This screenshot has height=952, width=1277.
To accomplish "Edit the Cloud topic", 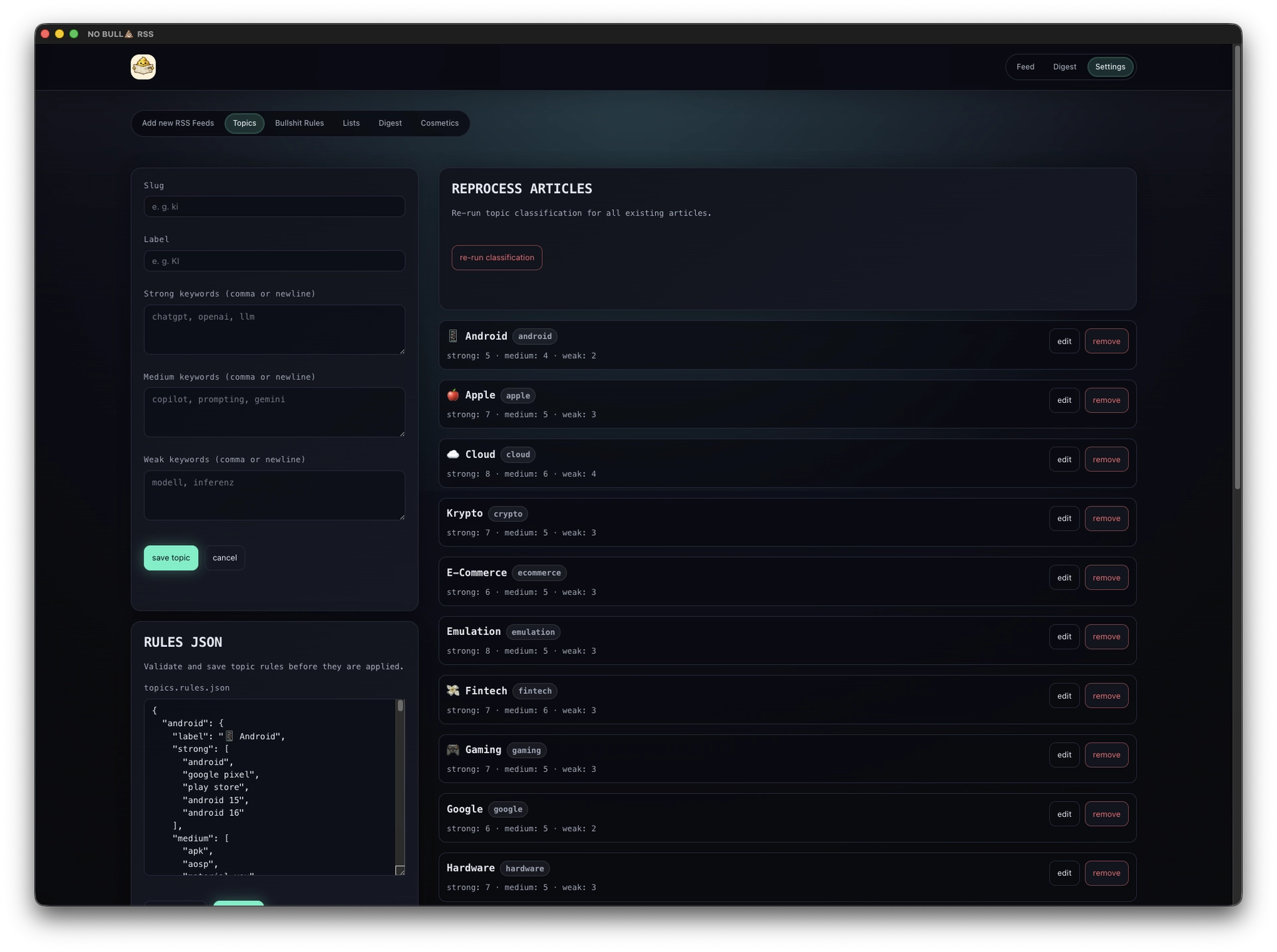I will tap(1064, 459).
